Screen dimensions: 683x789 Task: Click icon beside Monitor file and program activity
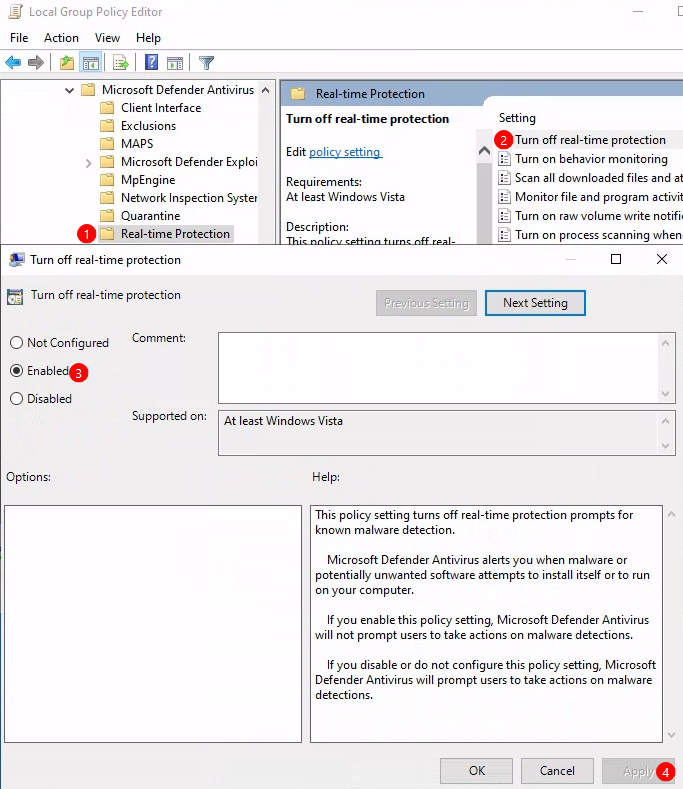(504, 197)
